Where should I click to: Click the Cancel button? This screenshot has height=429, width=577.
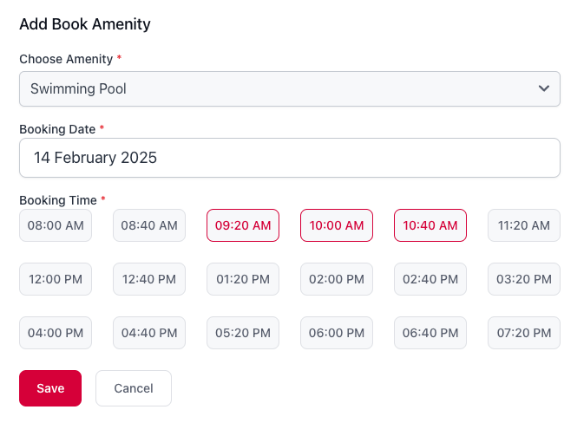click(134, 388)
